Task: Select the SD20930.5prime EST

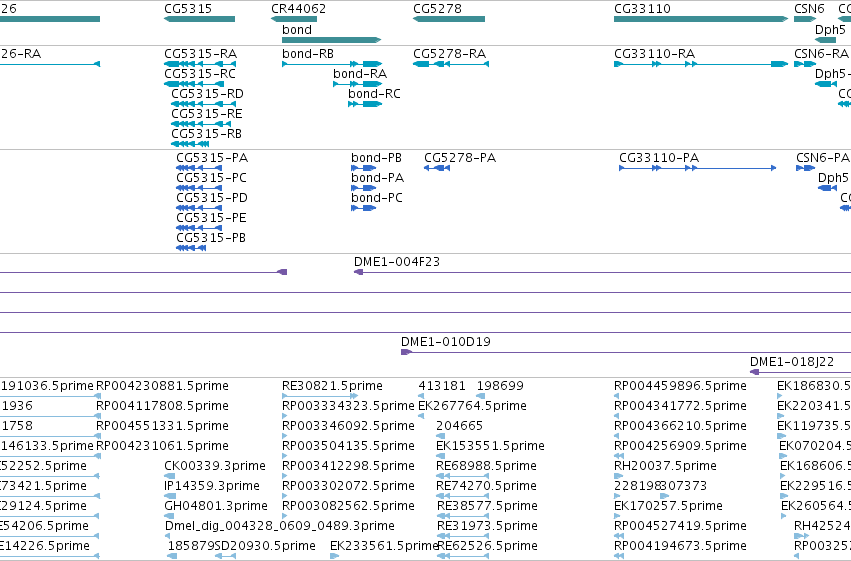Action: 265,546
